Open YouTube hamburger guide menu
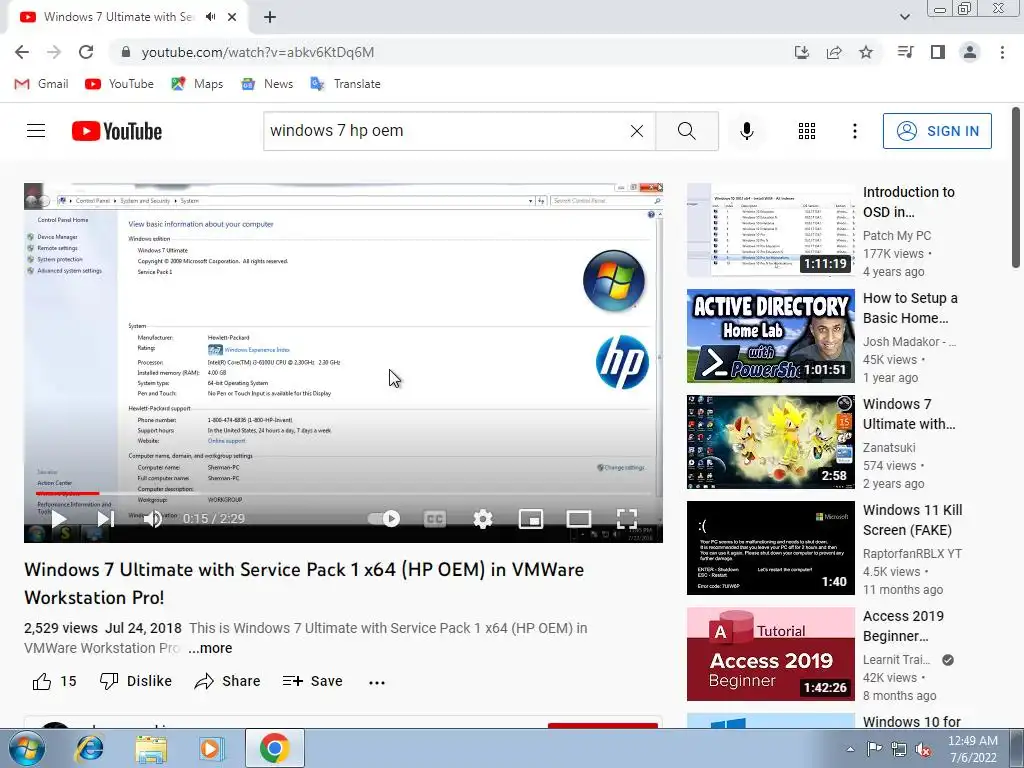 pos(36,131)
